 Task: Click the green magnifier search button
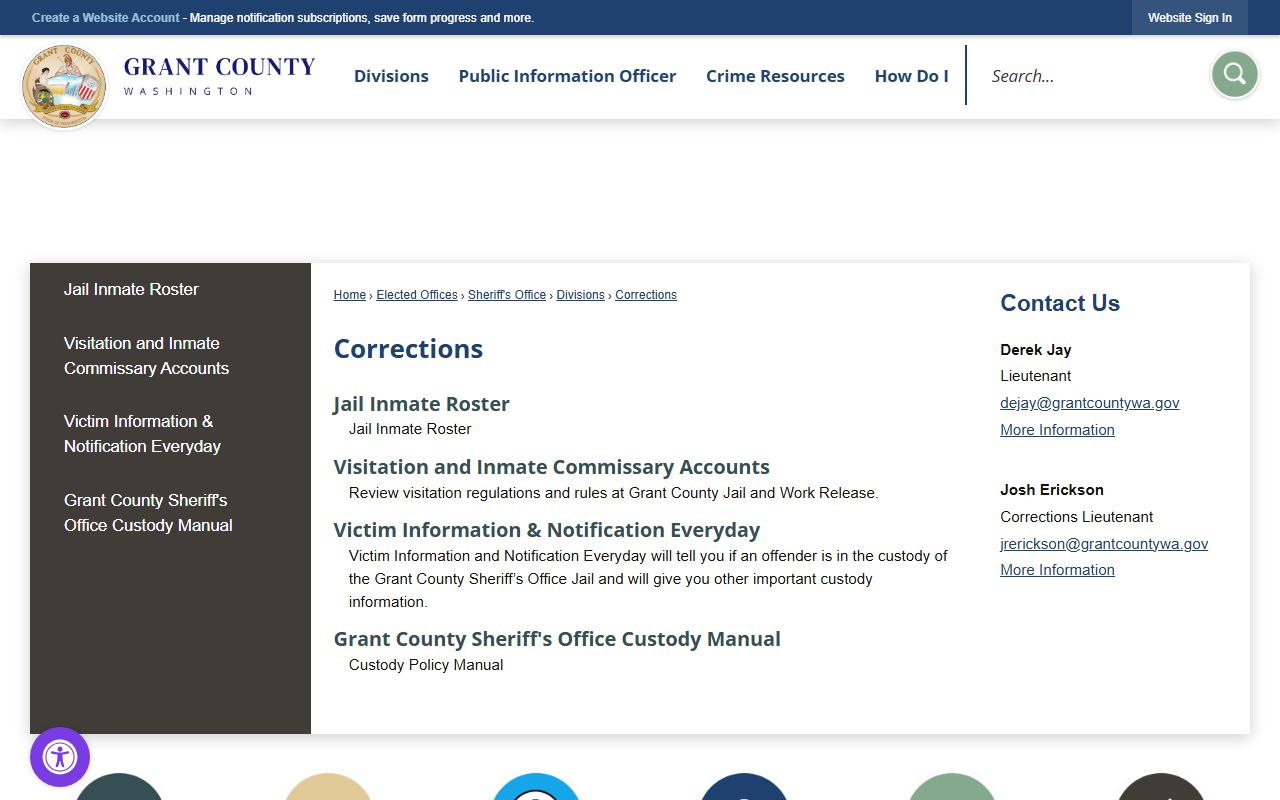point(1234,74)
